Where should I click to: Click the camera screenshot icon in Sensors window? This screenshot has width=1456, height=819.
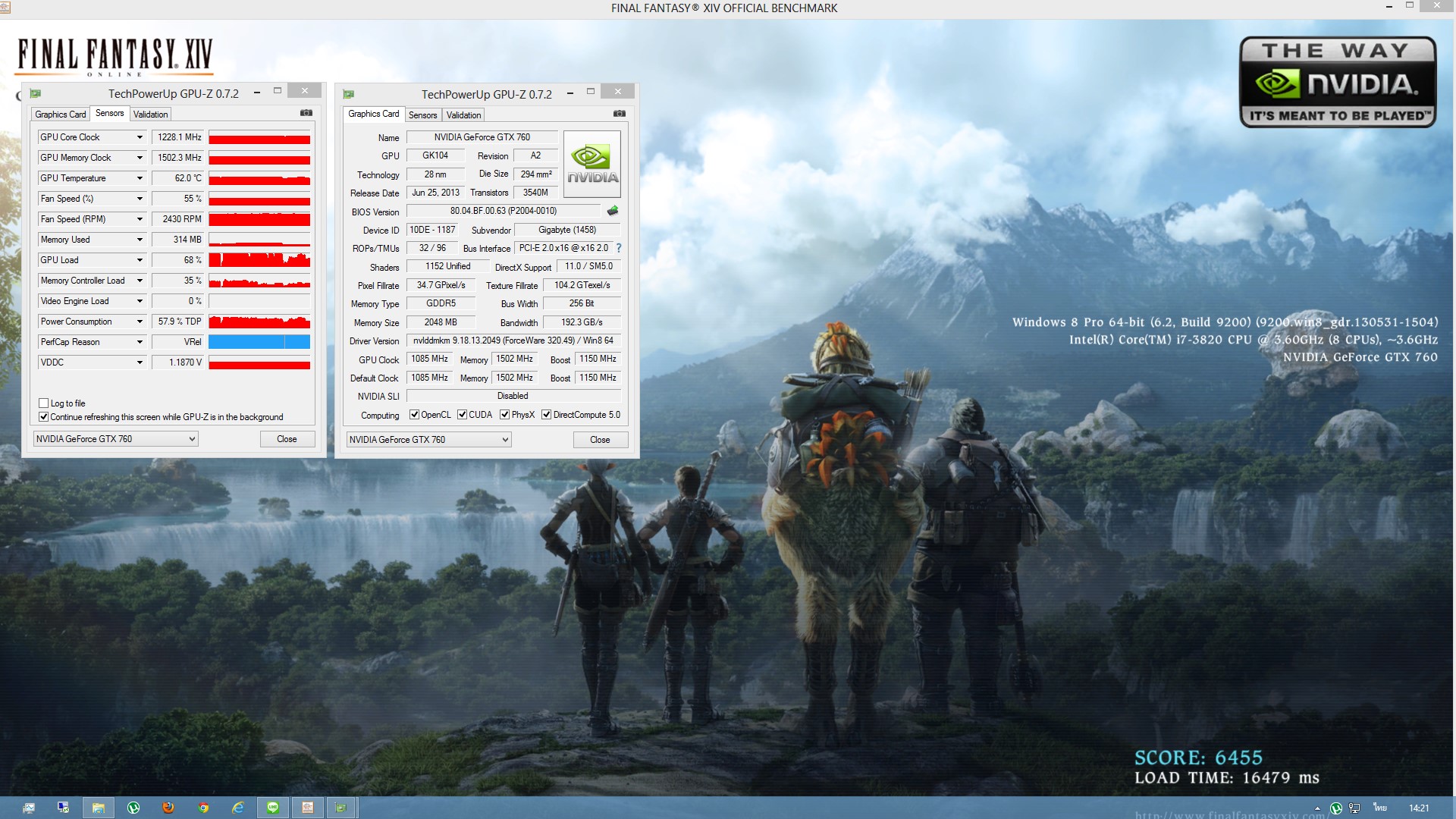pos(306,113)
